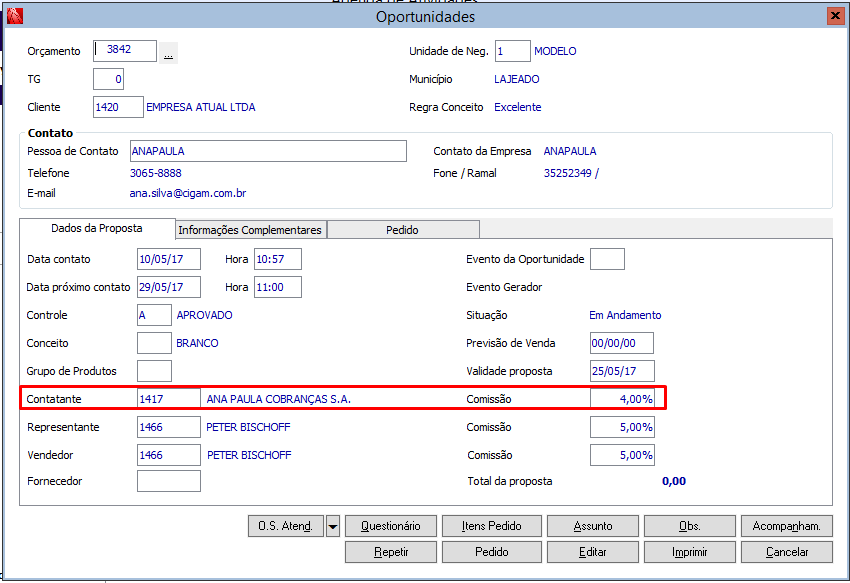
Task: Click the Data contato field 10/05/17
Action: (x=169, y=259)
